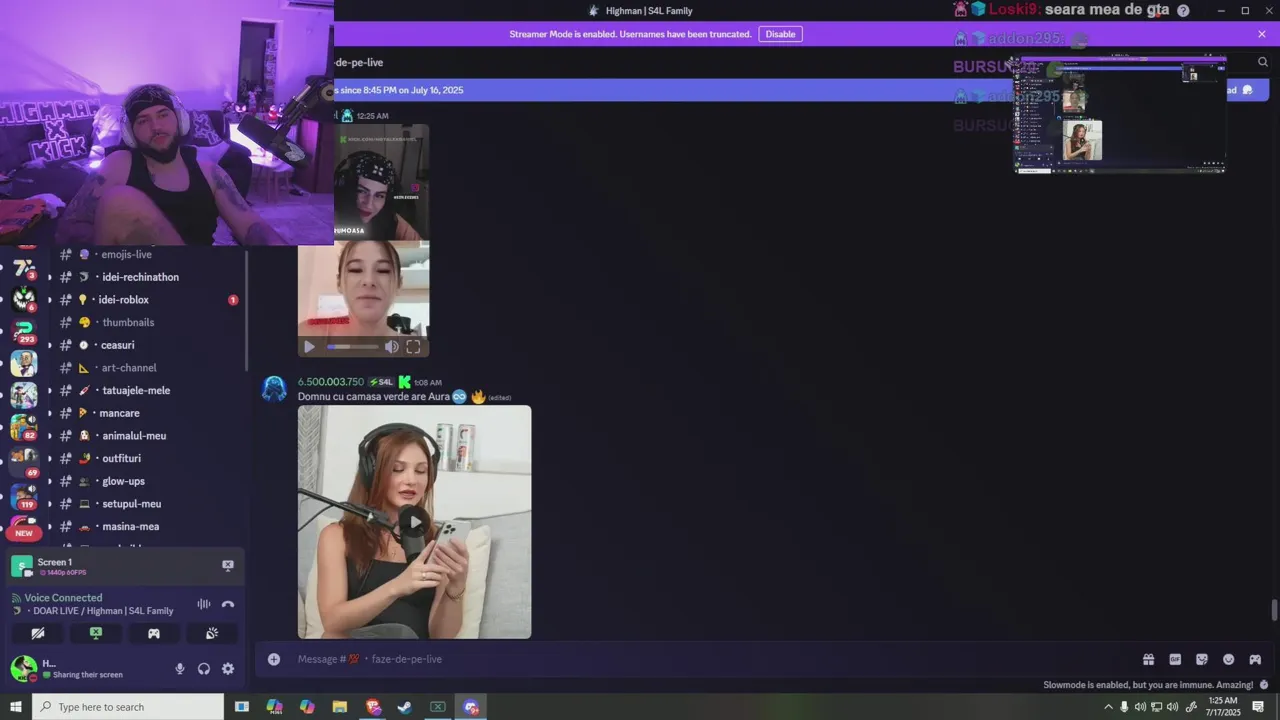Open the 1 mention badge on idei-roblox
This screenshot has width=1280, height=720.
[x=233, y=300]
